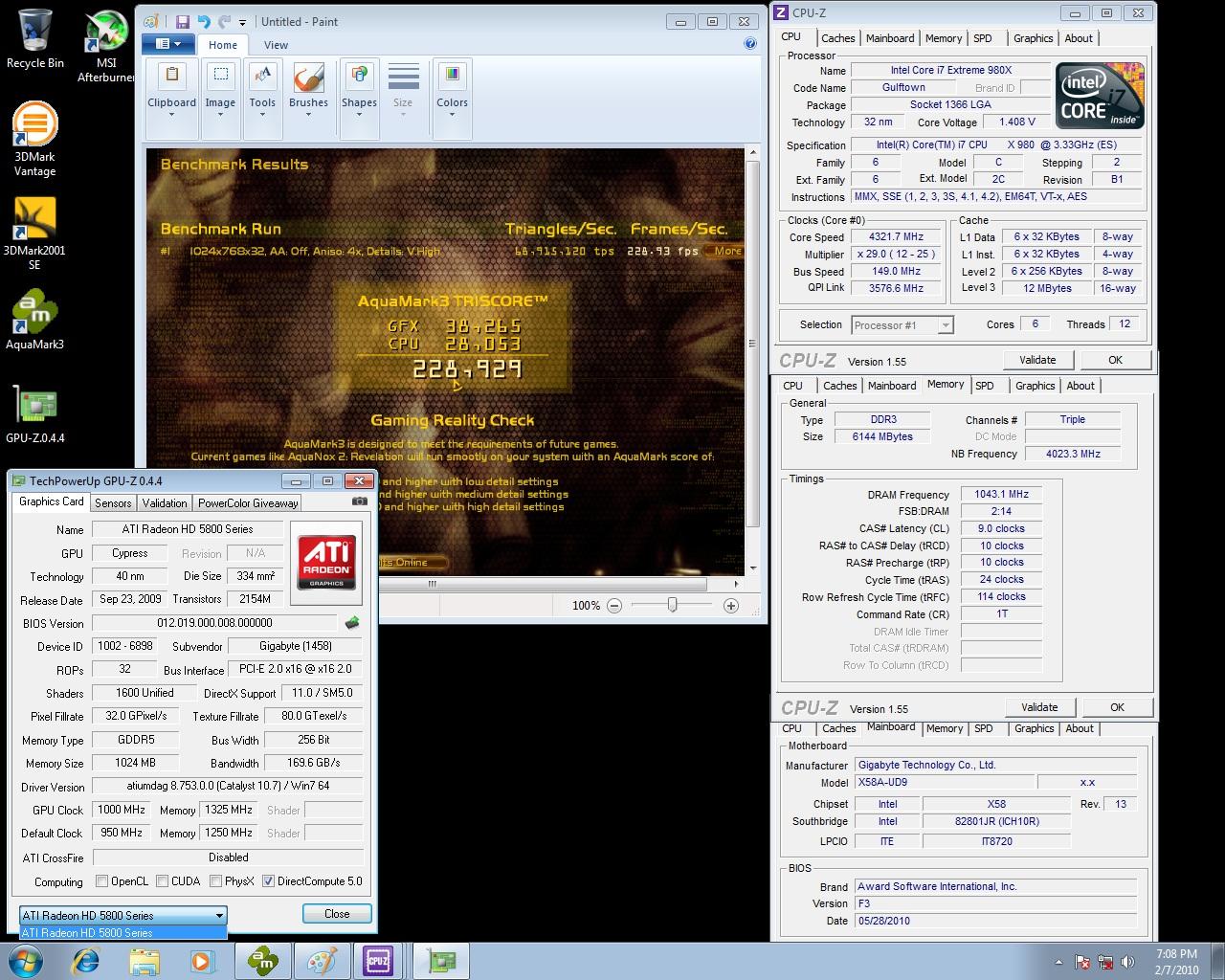Image resolution: width=1225 pixels, height=980 pixels.
Task: Tick the PhysX checkbox in GPU-Z
Action: coord(216,881)
